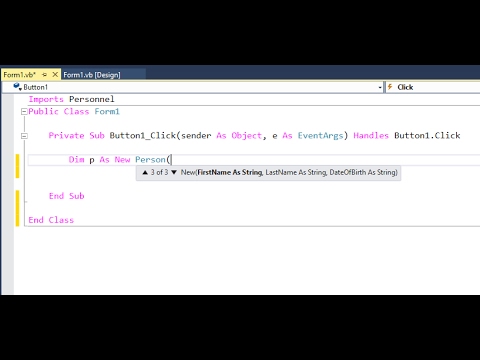Open the Form1.vb [Design] tab
This screenshot has width=480, height=360.
click(92, 75)
